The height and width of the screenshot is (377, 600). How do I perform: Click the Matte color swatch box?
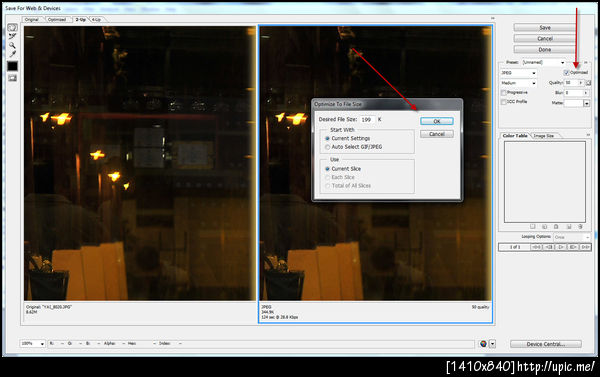[574, 103]
